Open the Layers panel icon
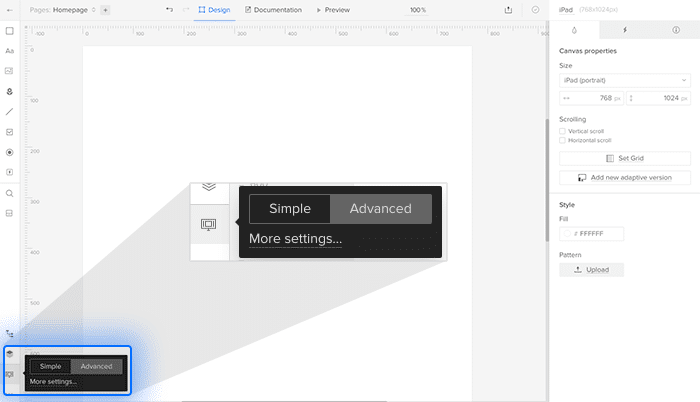Screen dimensions: 700x402 9,354
